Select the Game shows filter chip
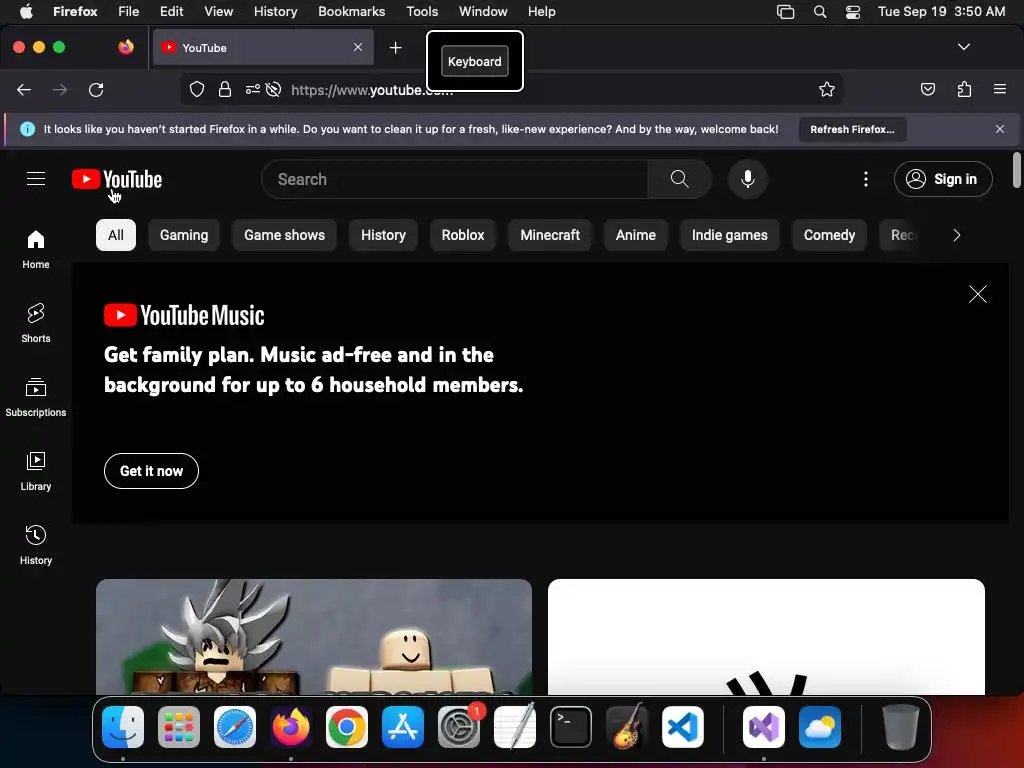Image resolution: width=1024 pixels, height=768 pixels. pos(284,235)
